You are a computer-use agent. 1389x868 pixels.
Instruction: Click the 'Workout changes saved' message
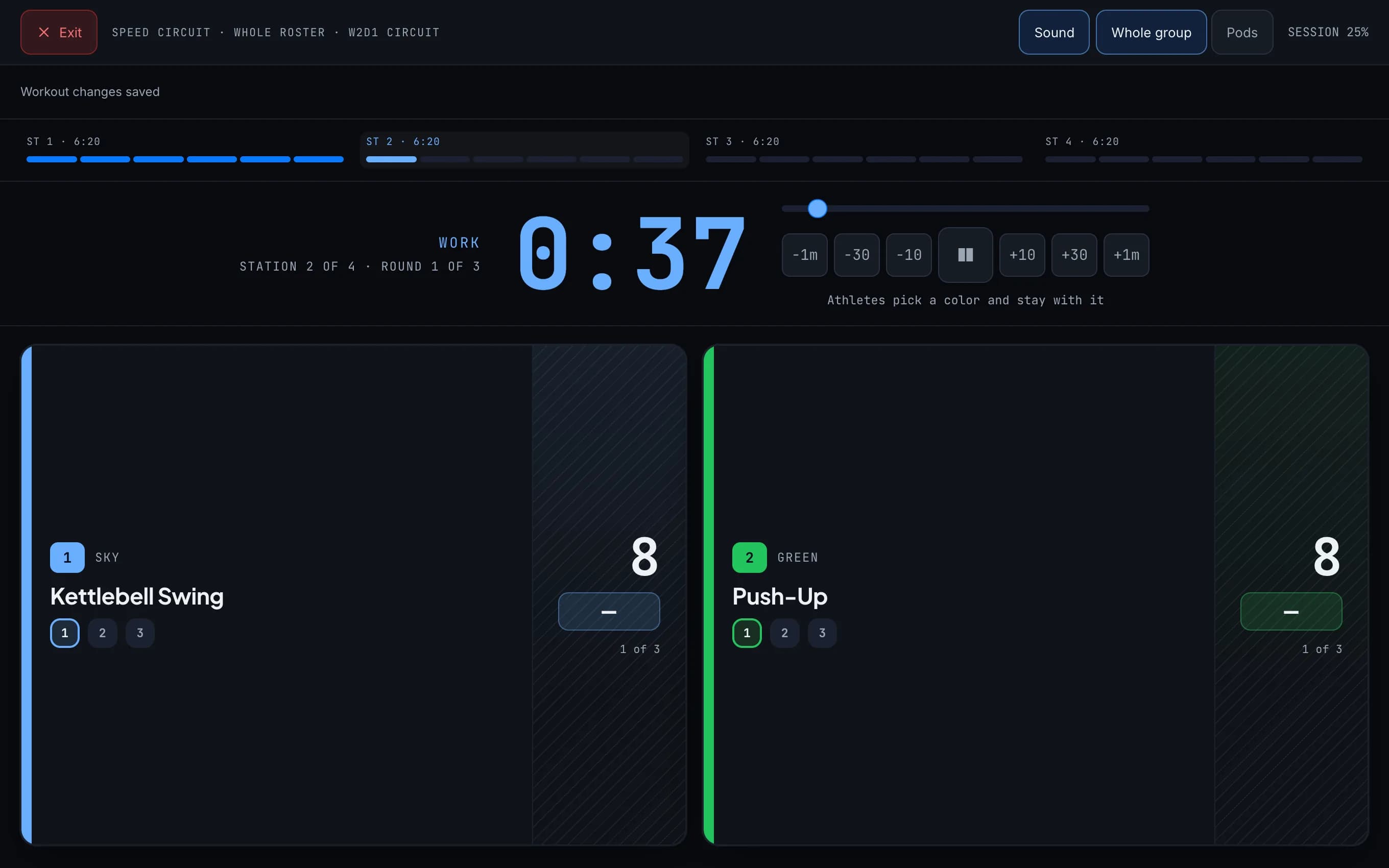90,92
